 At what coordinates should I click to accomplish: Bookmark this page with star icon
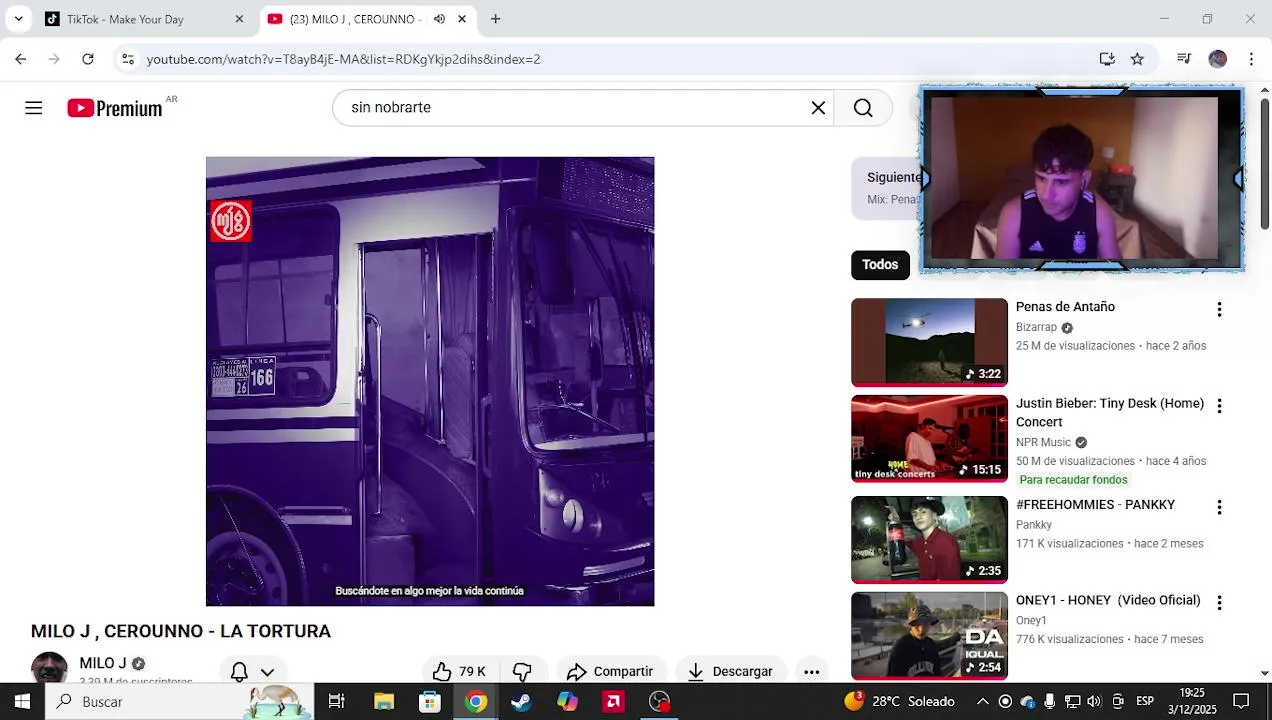click(x=1137, y=59)
